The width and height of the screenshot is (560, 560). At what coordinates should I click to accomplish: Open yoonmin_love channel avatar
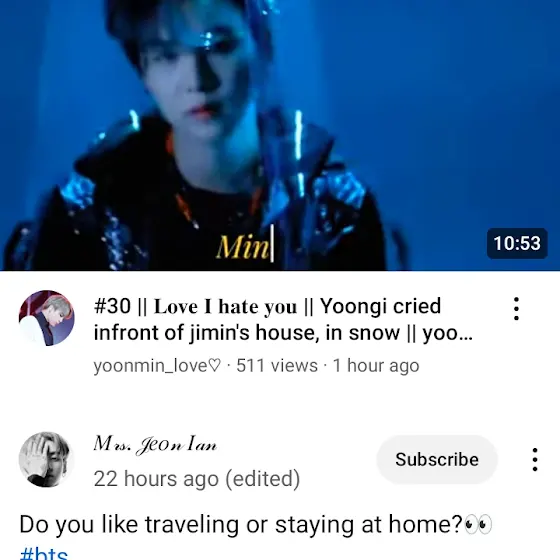pyautogui.click(x=46, y=318)
